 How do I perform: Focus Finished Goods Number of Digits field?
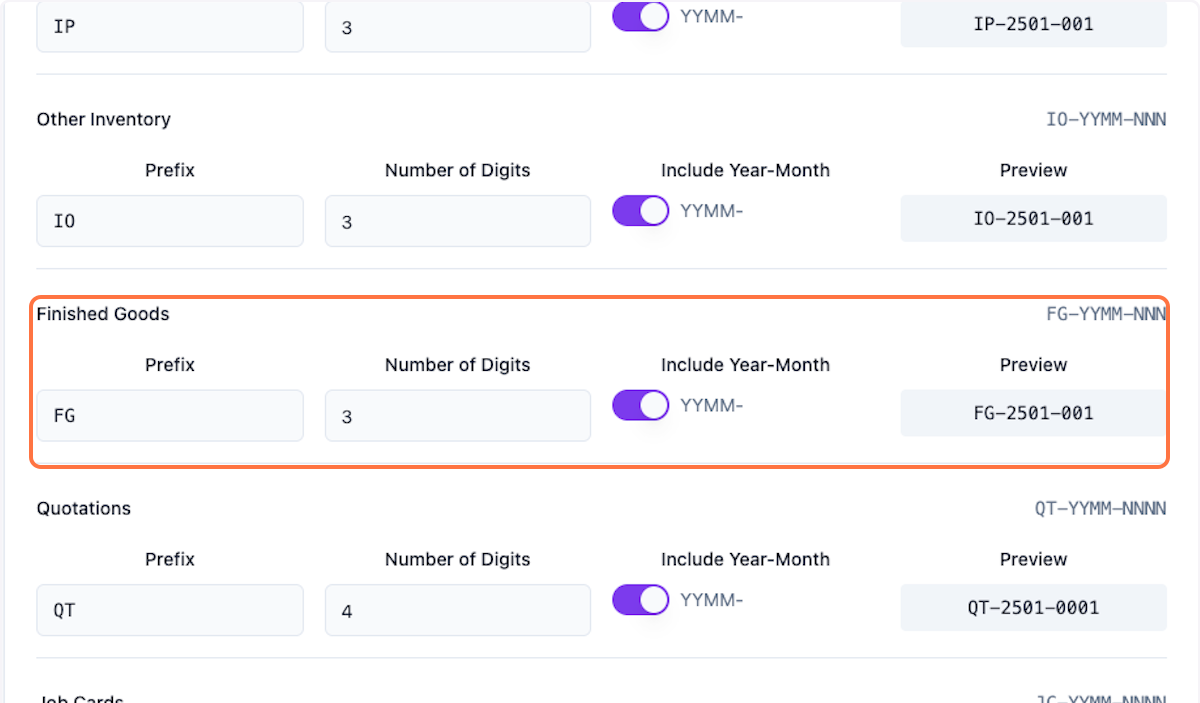[457, 415]
